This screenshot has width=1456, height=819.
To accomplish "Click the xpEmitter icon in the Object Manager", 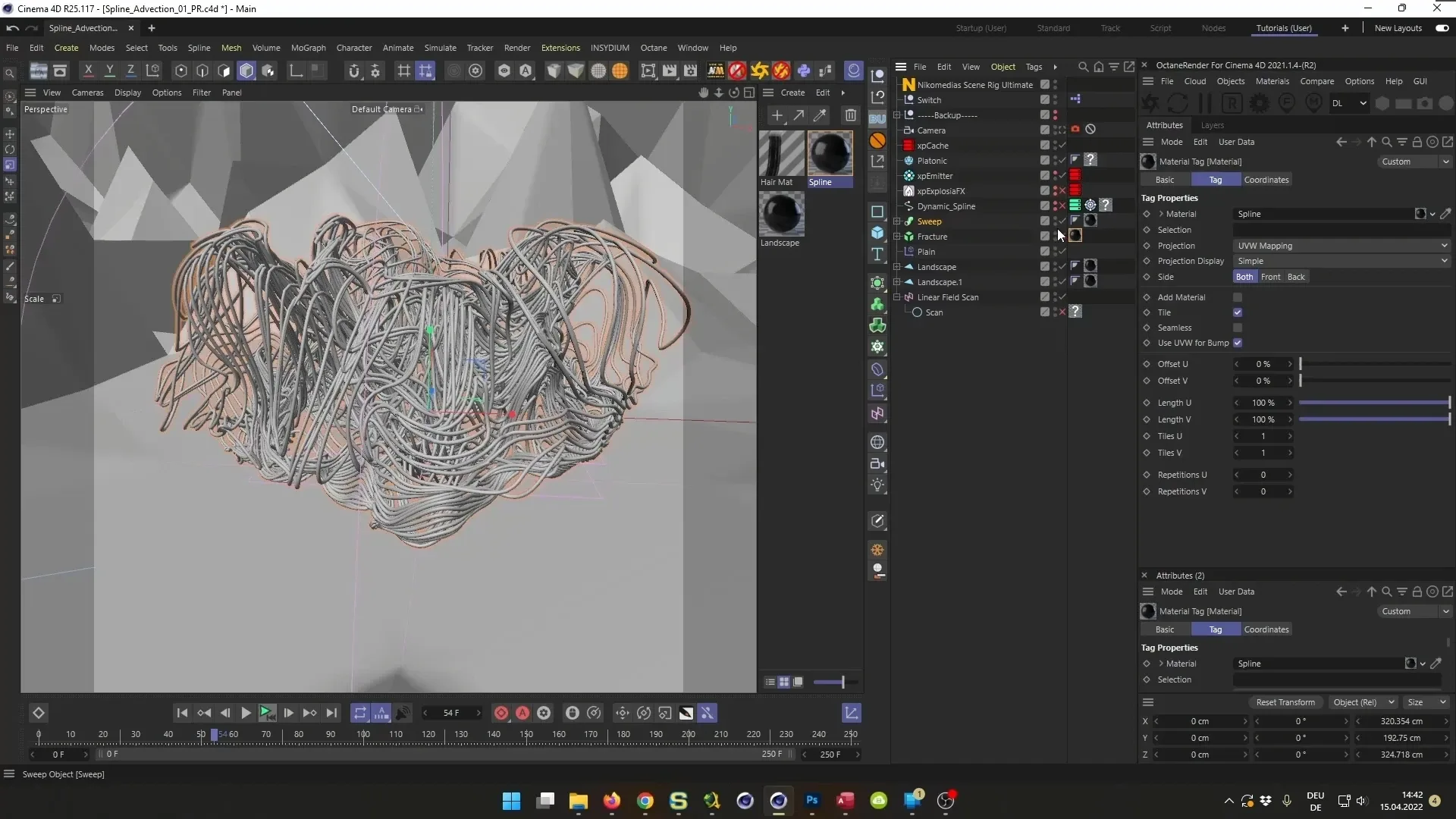I will (x=909, y=175).
